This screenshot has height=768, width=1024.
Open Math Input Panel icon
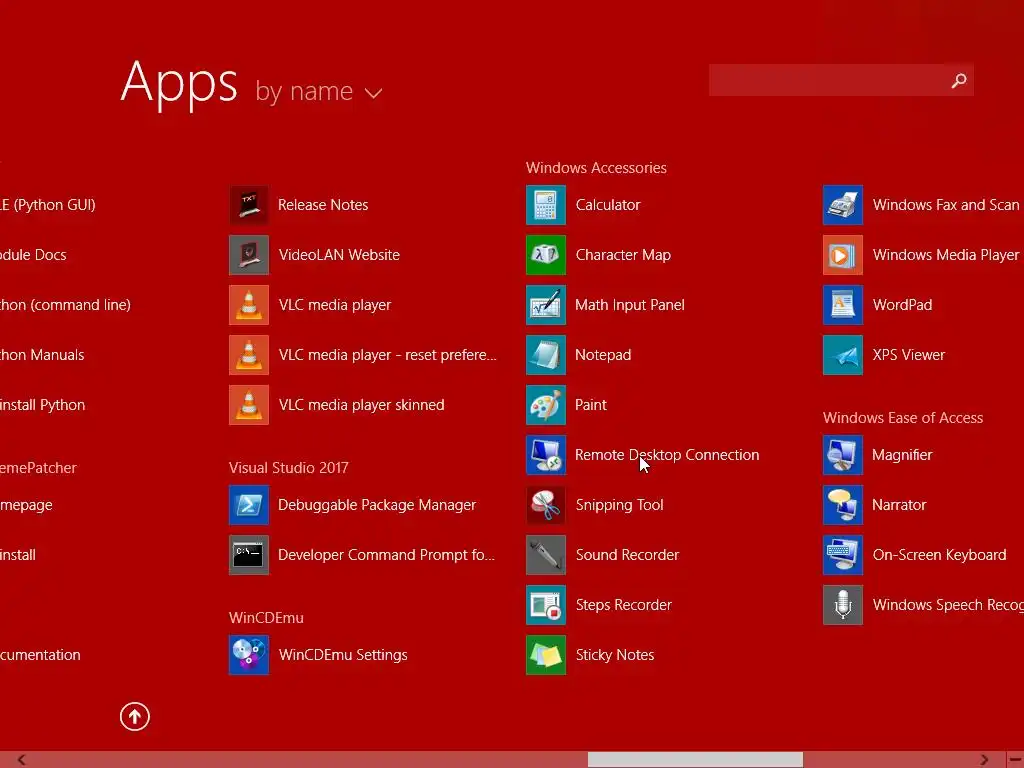pyautogui.click(x=546, y=305)
